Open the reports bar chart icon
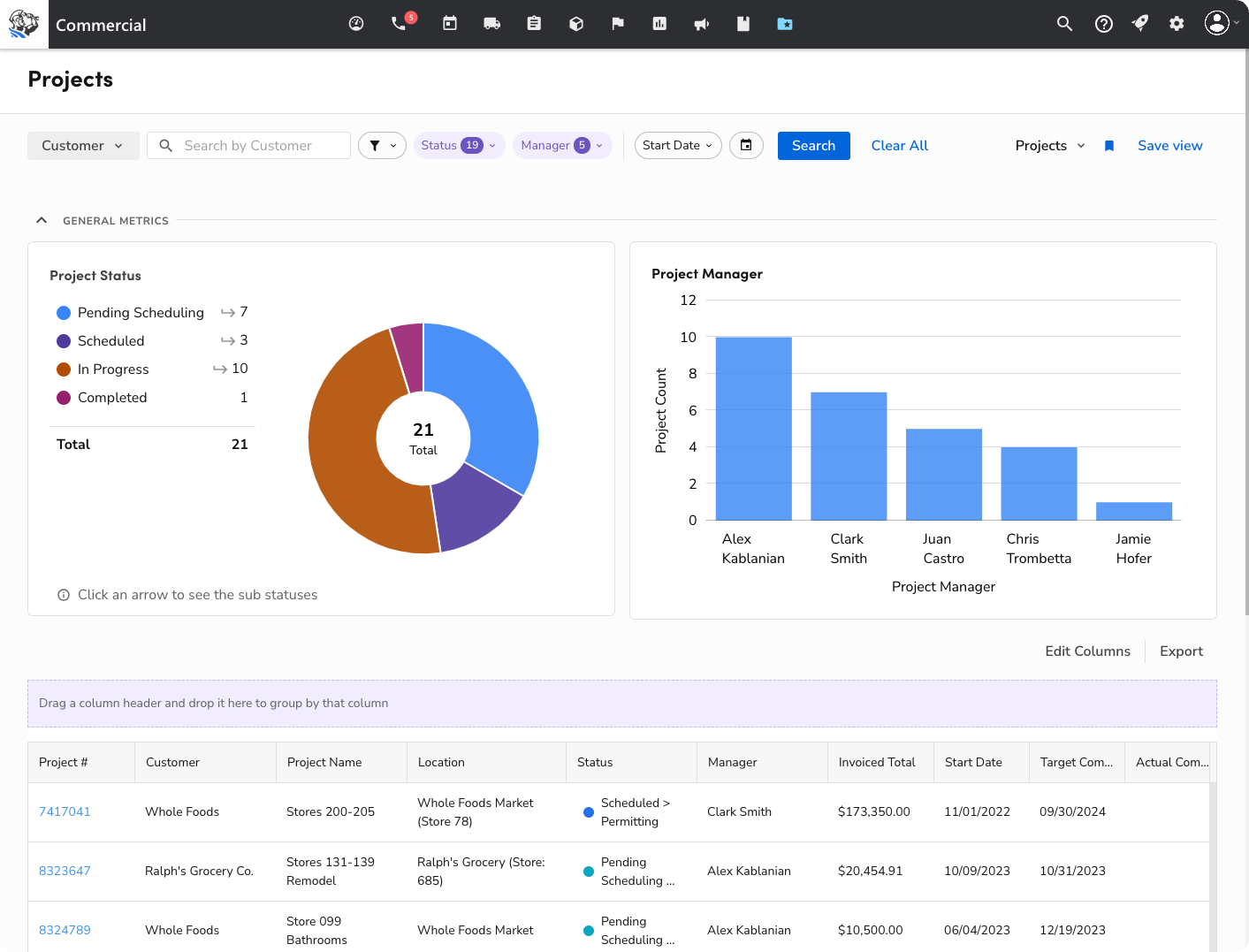This screenshot has height=952, width=1249. pos(659,24)
